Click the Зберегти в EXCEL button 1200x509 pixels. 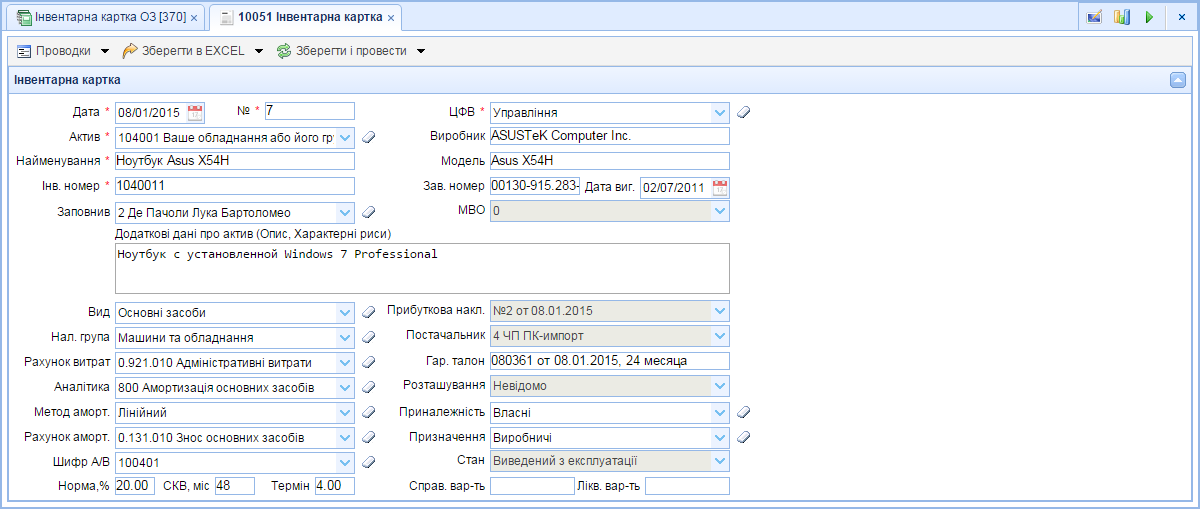(x=193, y=50)
